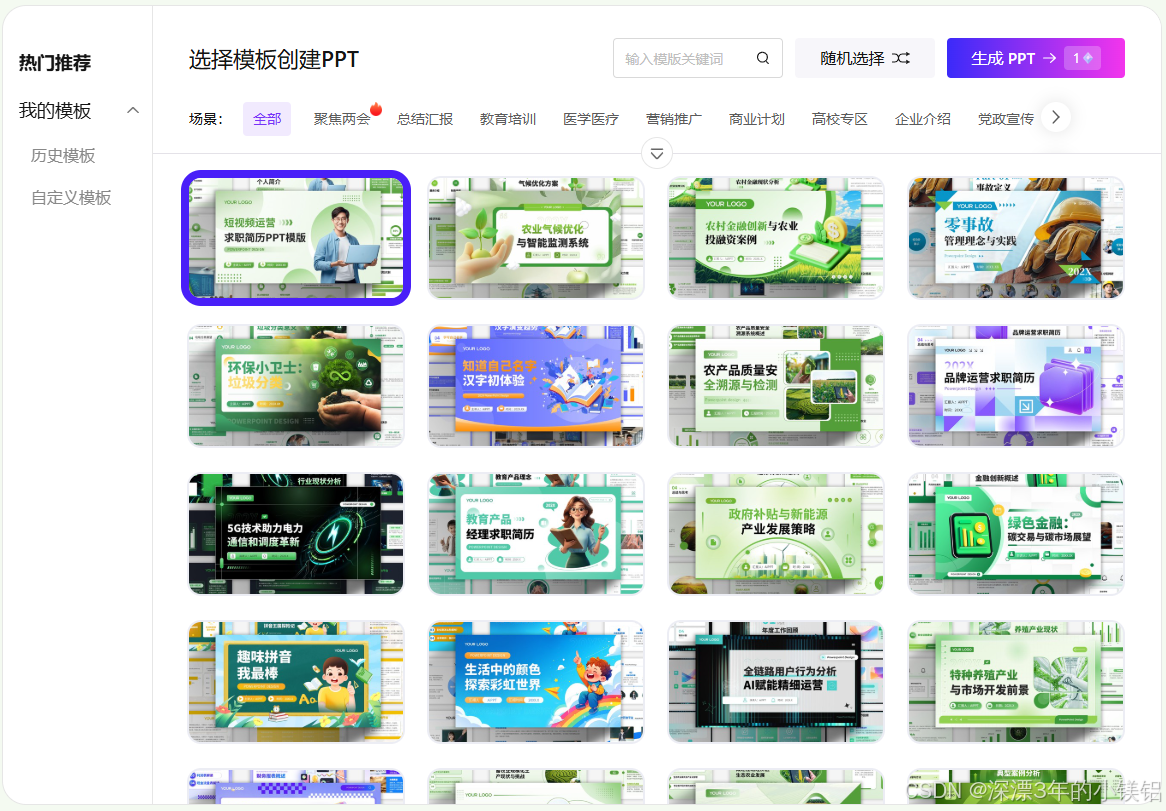Image resolution: width=1166 pixels, height=811 pixels.
Task: Choose 农村金融创新与农业投融资案例 template
Action: (776, 238)
